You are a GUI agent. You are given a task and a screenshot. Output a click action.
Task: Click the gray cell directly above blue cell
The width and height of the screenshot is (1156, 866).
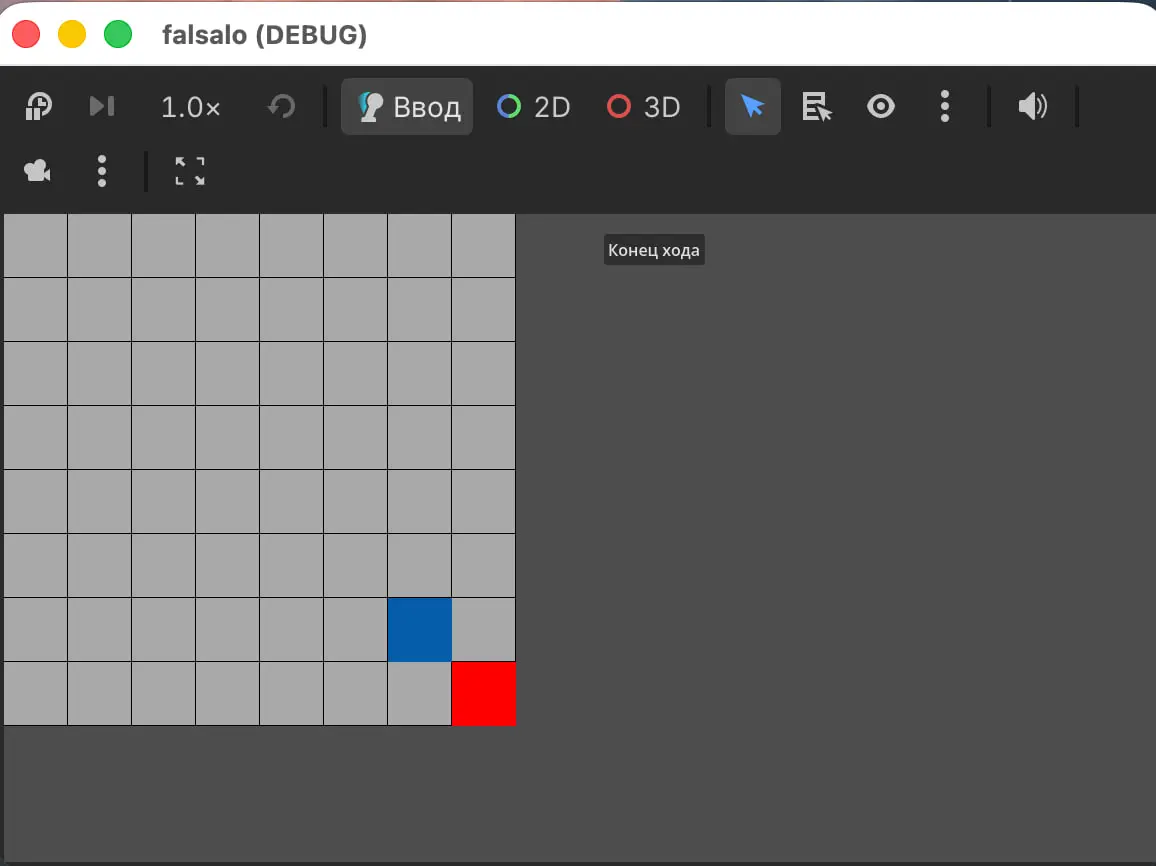[419, 565]
